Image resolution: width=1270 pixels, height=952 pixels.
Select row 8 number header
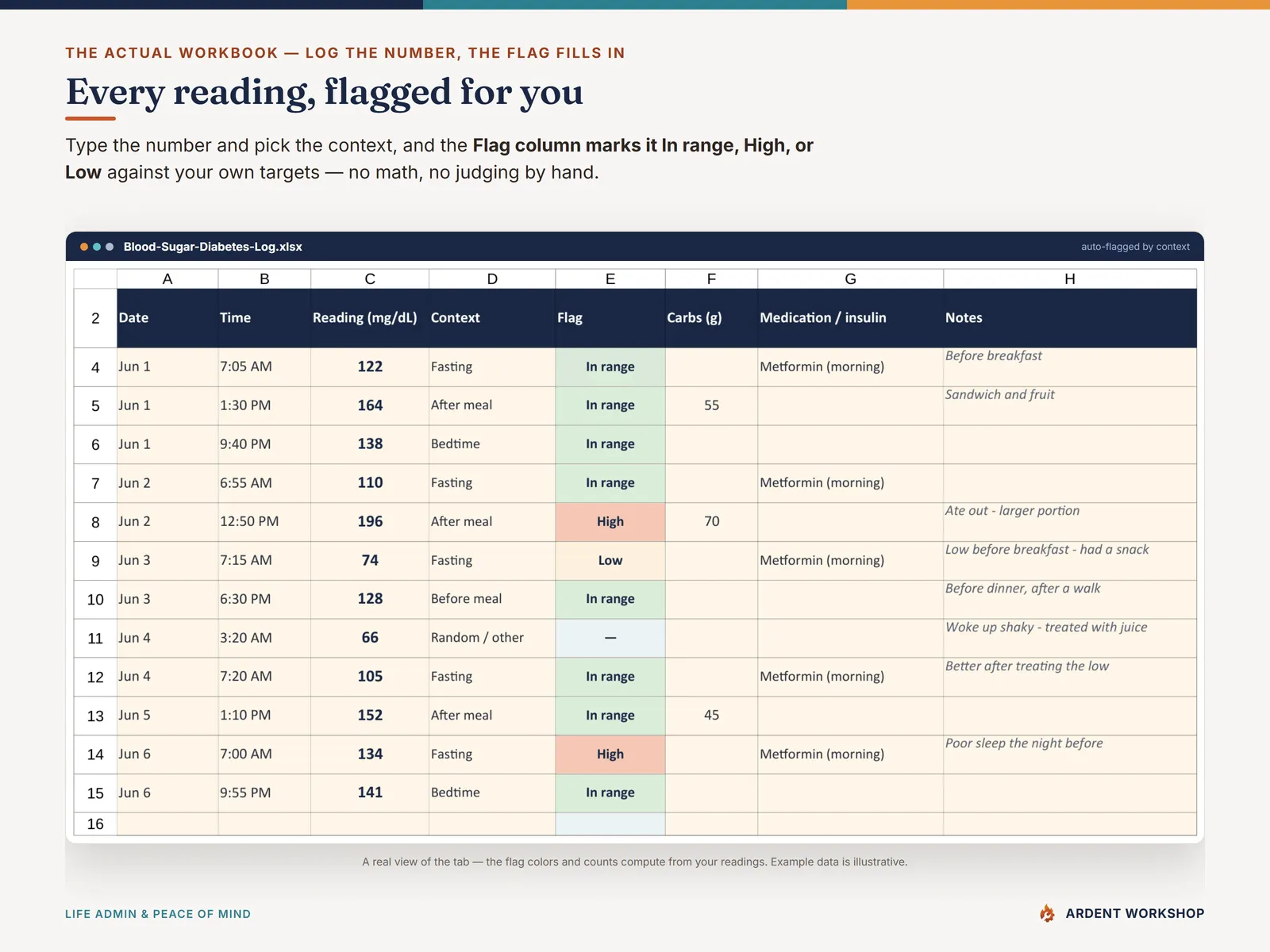click(x=95, y=522)
